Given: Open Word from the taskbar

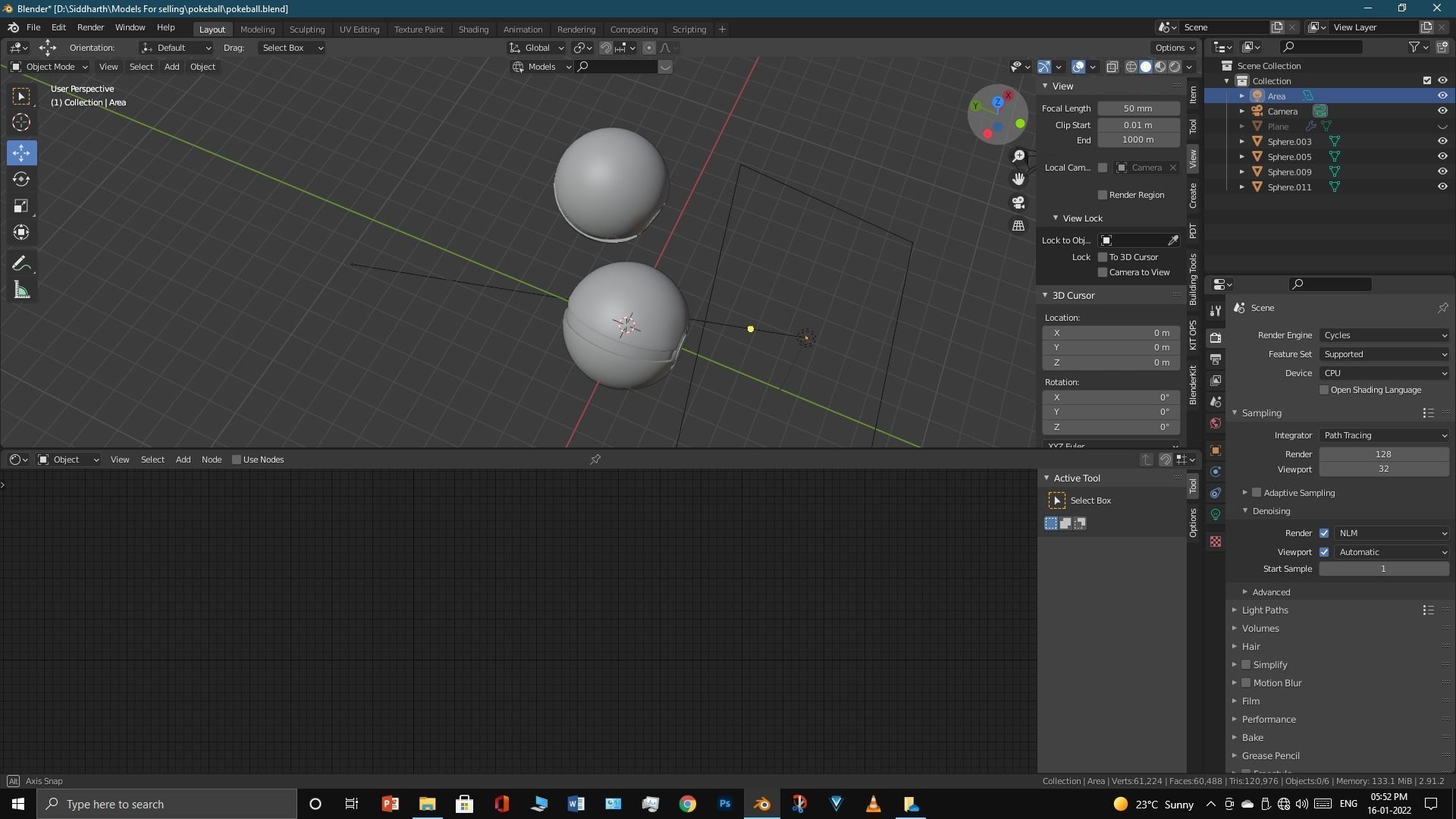Looking at the screenshot, I should tap(576, 804).
